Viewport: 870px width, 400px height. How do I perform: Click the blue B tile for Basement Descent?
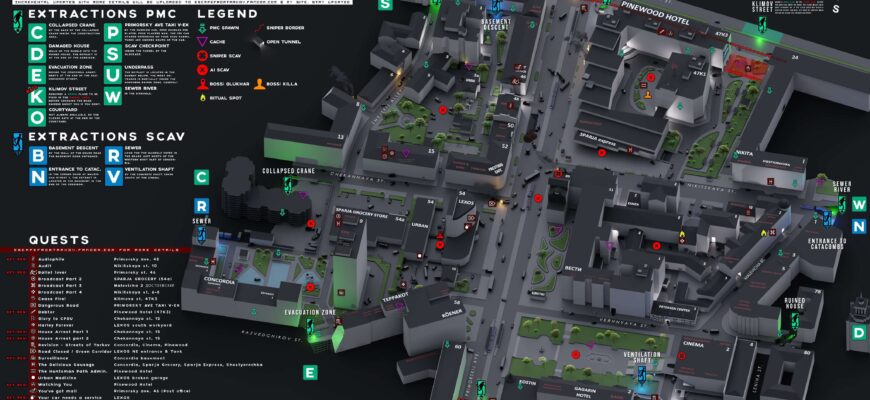(37, 156)
